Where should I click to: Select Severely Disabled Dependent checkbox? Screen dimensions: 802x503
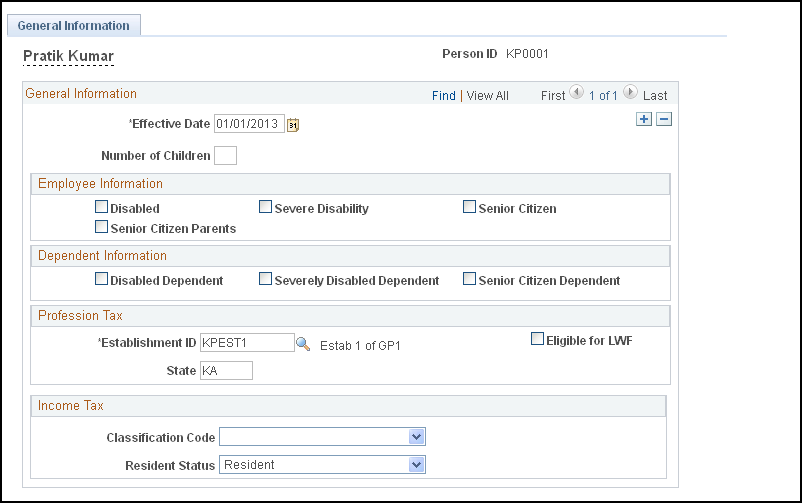click(265, 279)
